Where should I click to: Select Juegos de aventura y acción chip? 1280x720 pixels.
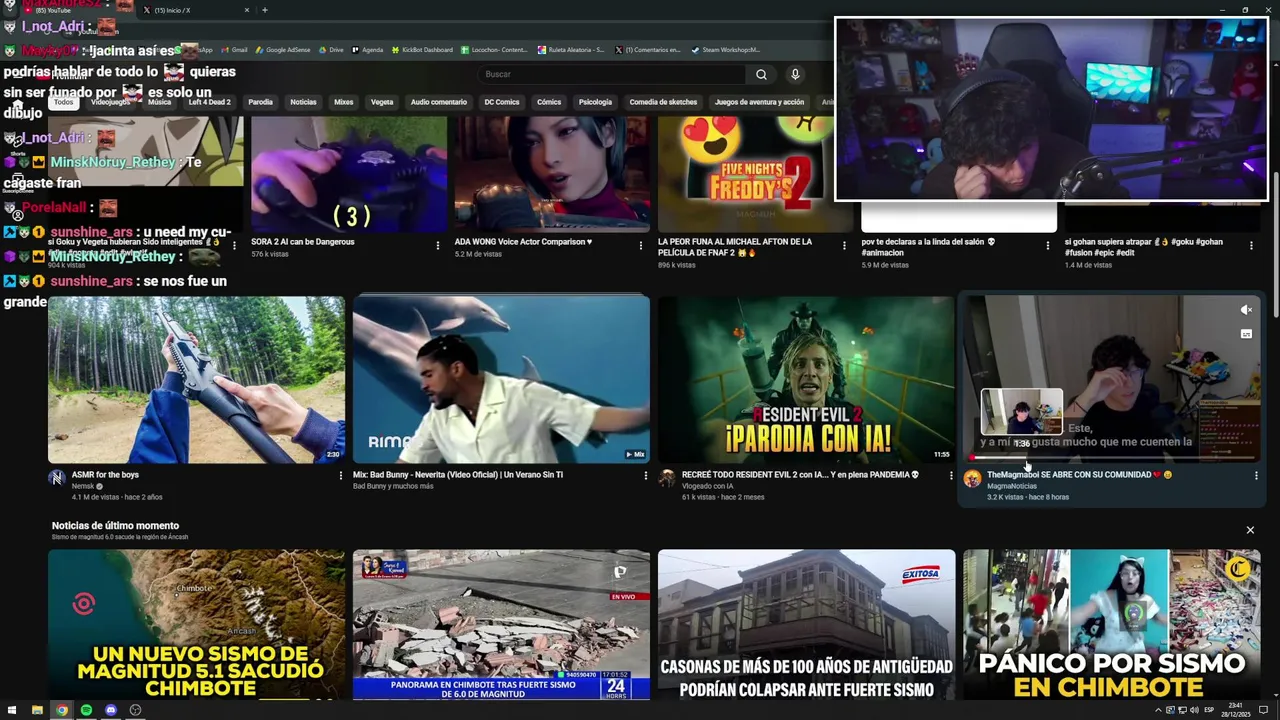click(x=759, y=102)
